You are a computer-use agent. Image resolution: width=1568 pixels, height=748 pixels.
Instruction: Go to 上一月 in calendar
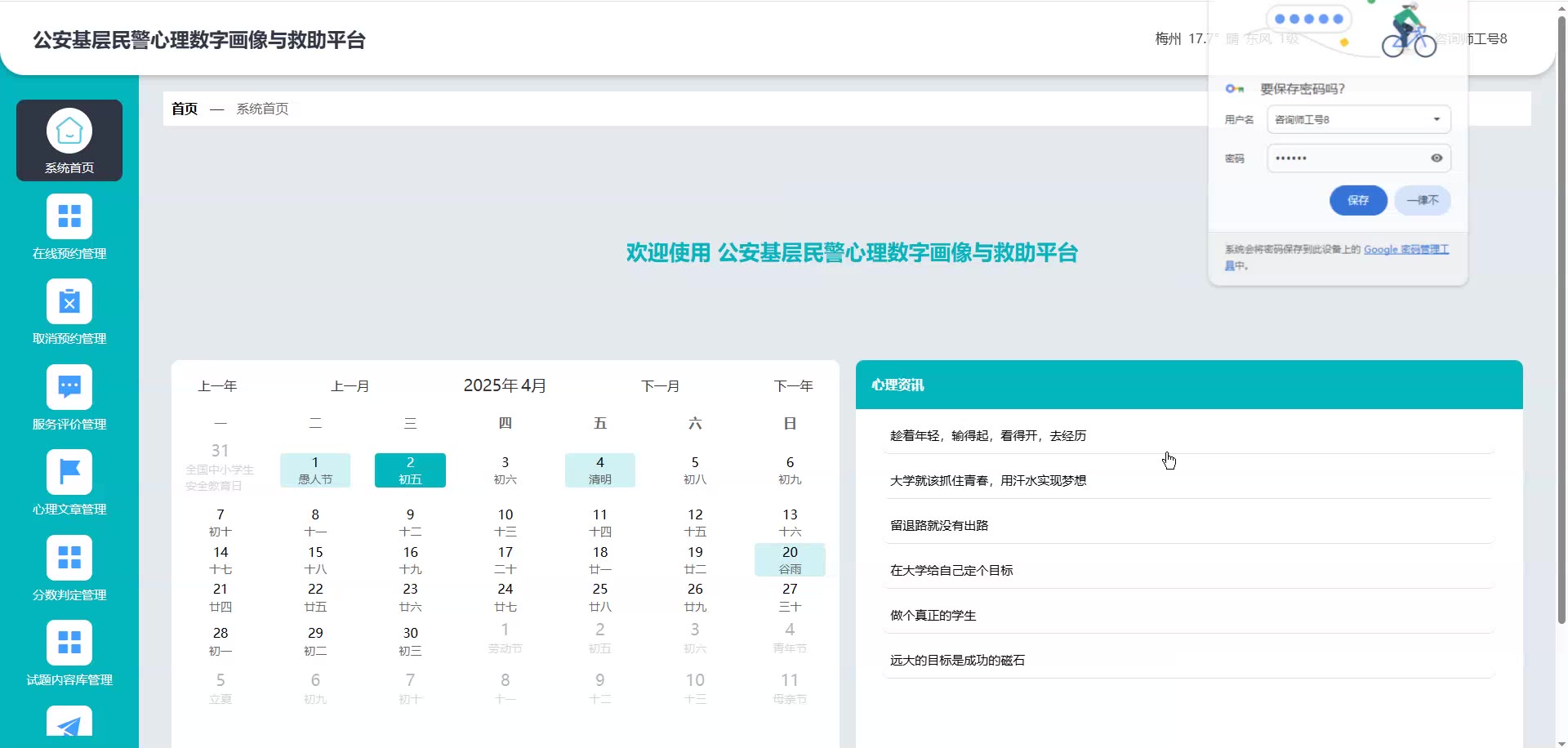350,386
